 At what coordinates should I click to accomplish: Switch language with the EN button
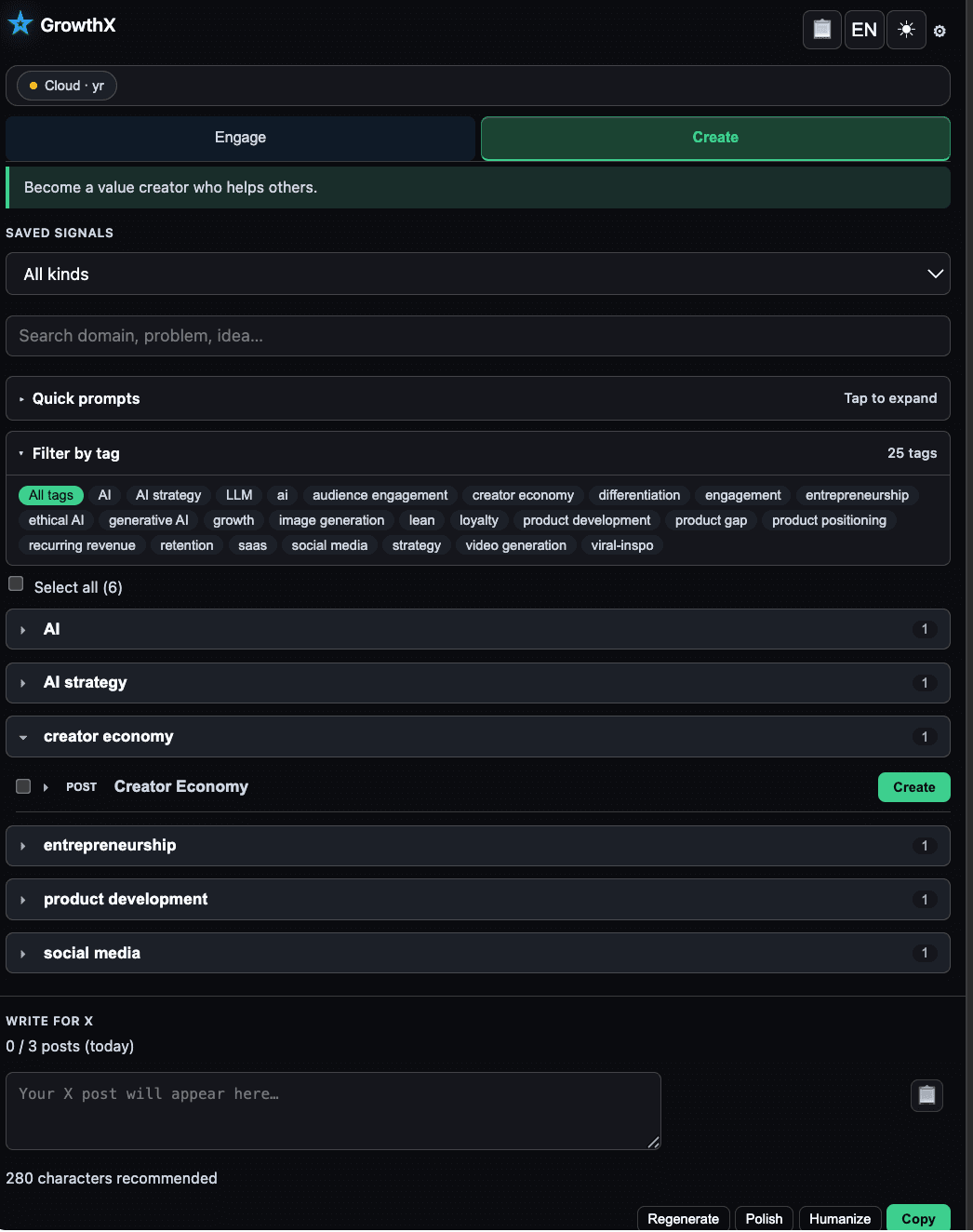click(864, 30)
